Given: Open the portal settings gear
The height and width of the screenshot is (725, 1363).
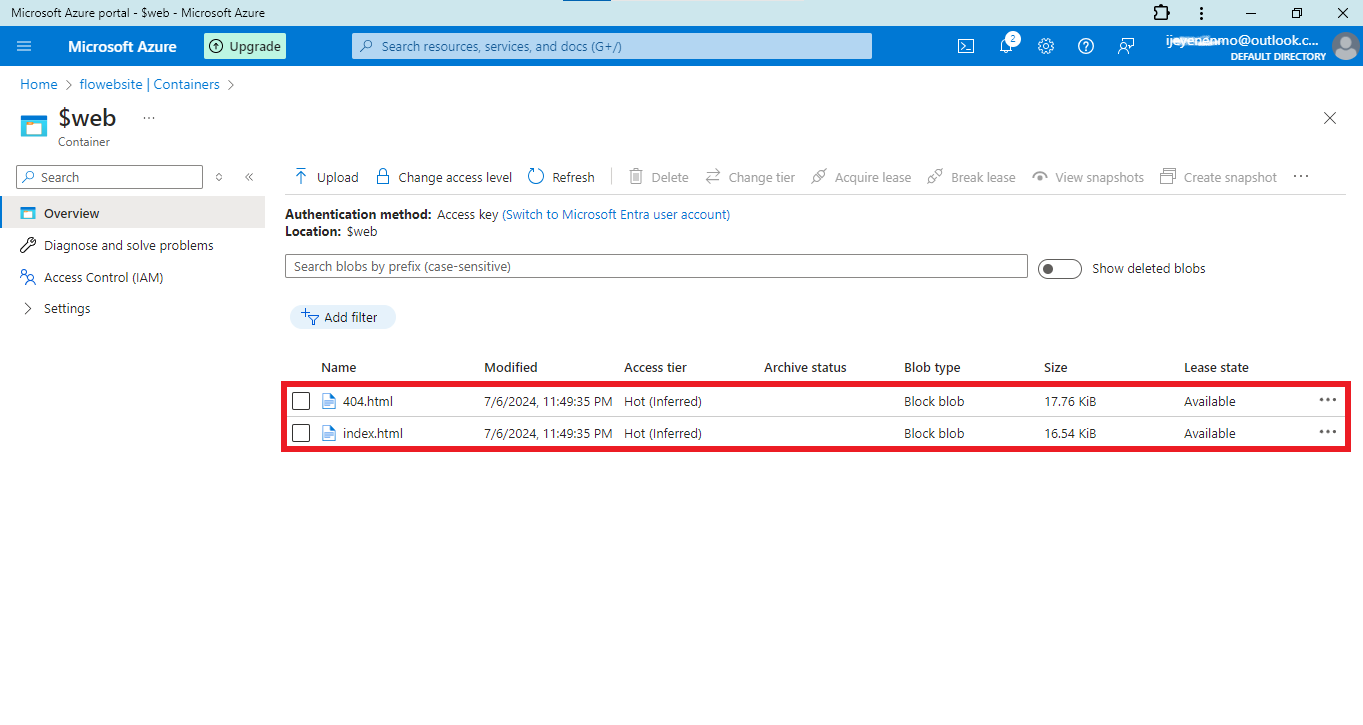Looking at the screenshot, I should [1046, 46].
